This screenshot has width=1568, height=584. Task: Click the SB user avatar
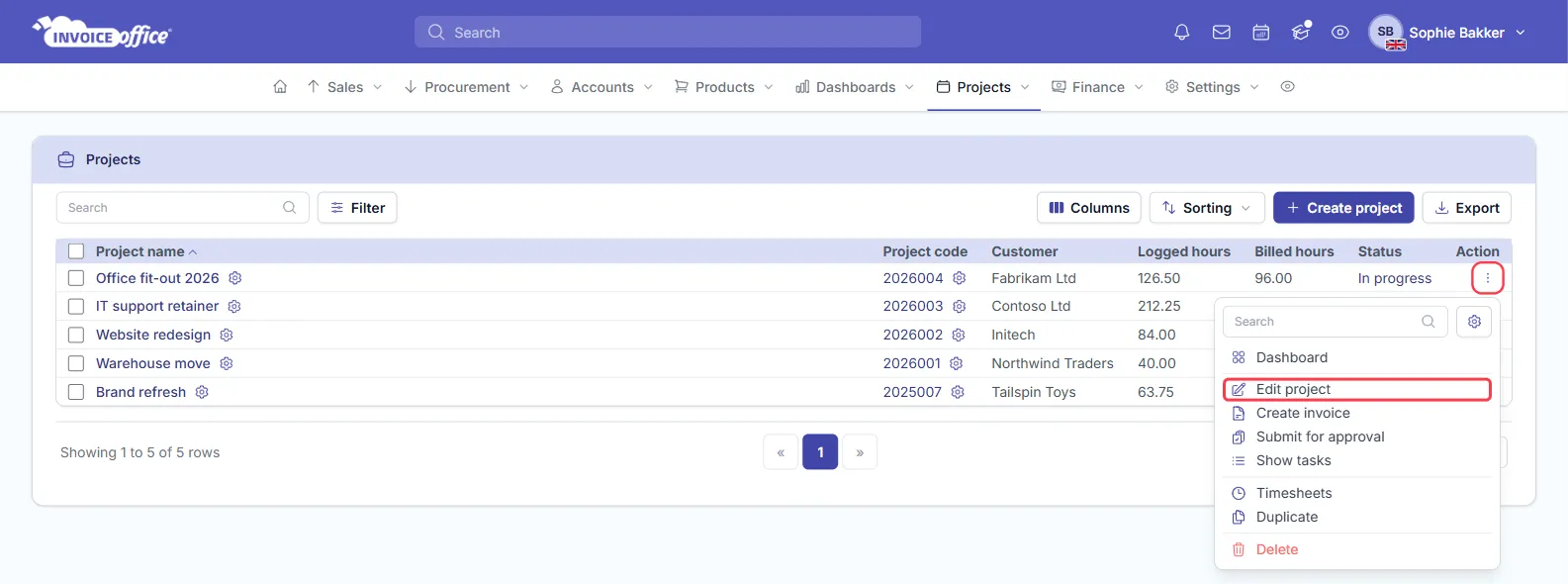coord(1386,32)
